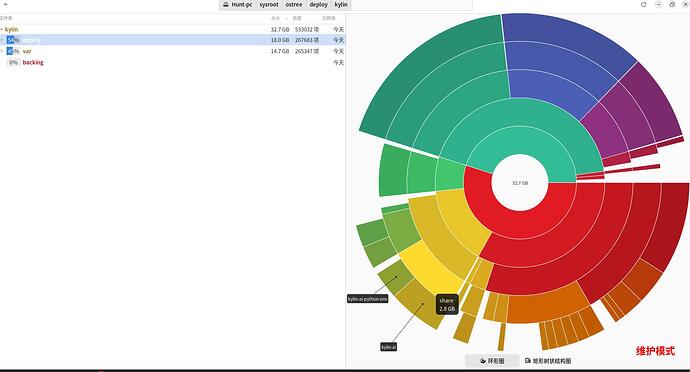The height and width of the screenshot is (372, 690).
Task: Click the rescan refresh icon
Action: (x=644, y=4)
